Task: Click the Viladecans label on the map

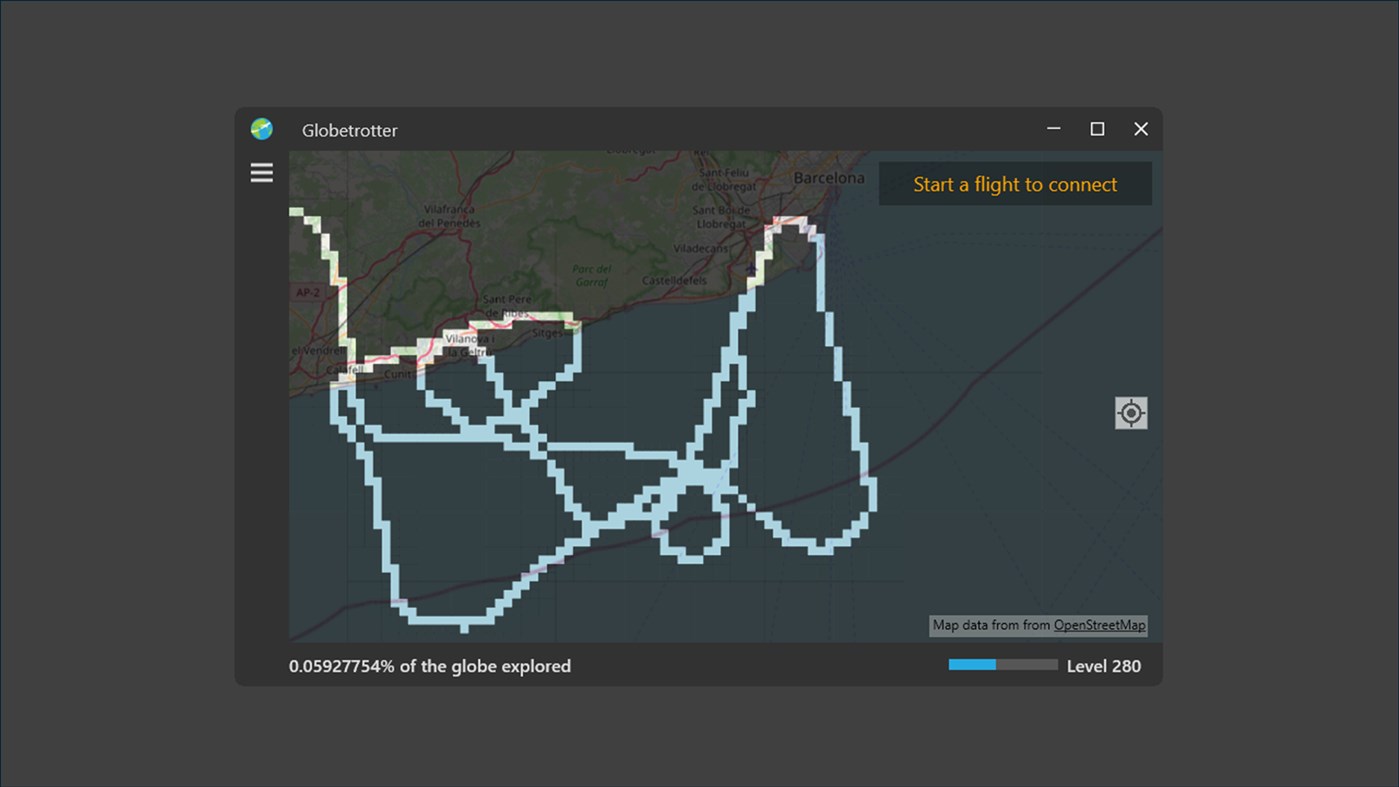Action: 703,248
